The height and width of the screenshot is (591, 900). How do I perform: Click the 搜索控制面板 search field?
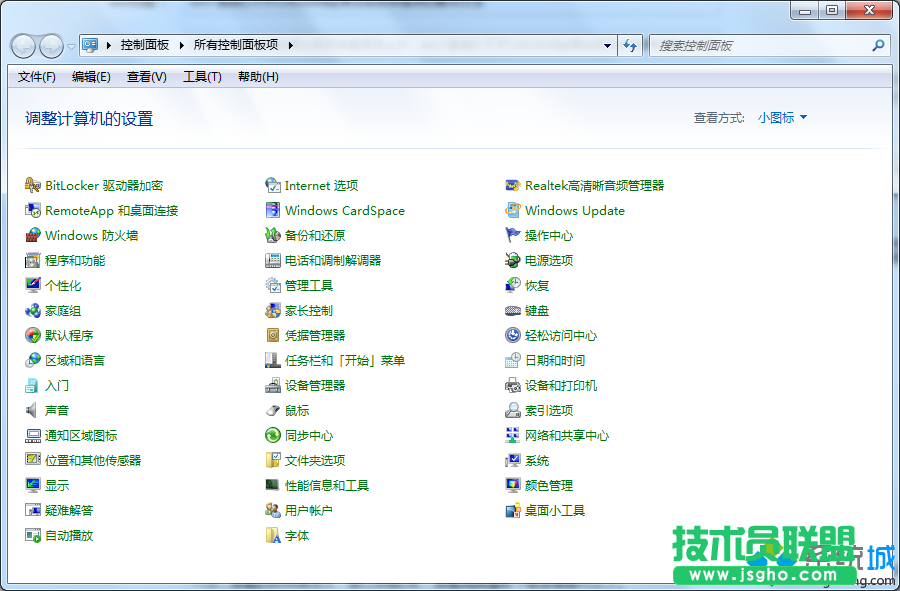[760, 46]
